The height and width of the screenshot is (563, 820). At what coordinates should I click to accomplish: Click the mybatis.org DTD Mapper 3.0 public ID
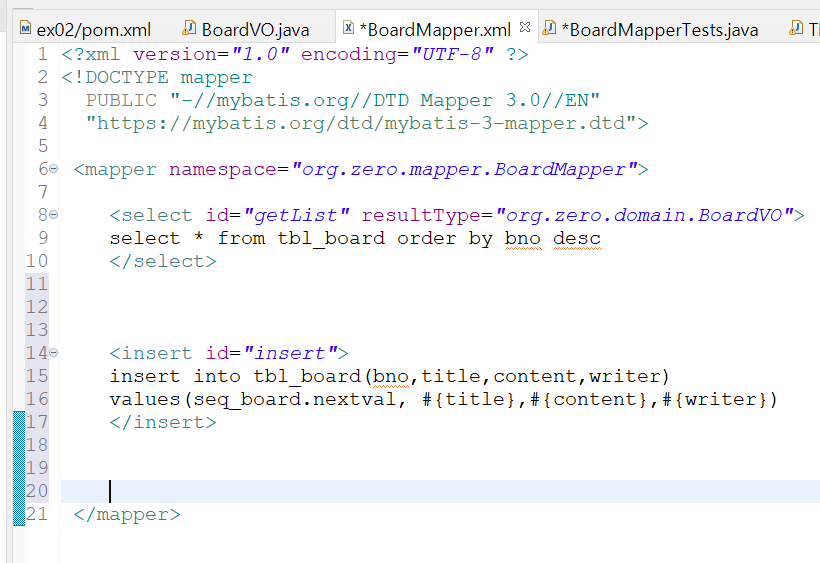coord(384,100)
